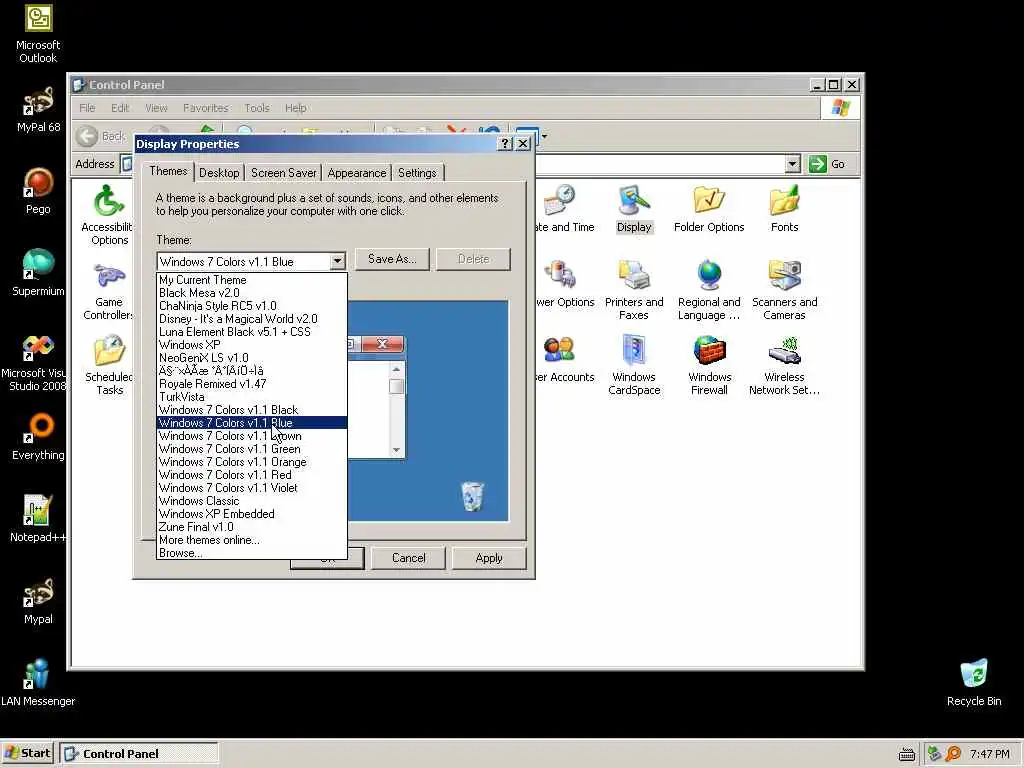Choose Windows XP theme option
The width and height of the screenshot is (1024, 768).
pos(252,345)
